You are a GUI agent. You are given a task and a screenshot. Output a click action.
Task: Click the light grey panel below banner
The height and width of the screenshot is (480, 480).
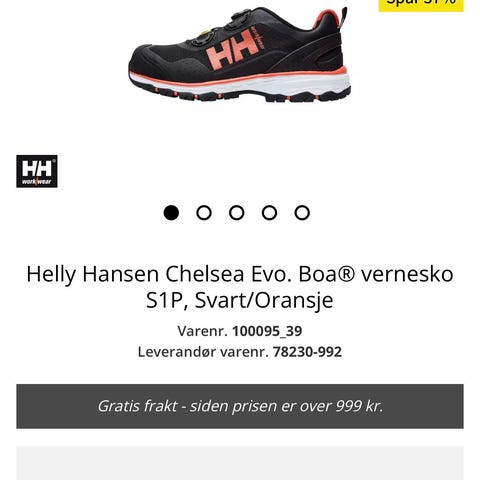pos(240,463)
